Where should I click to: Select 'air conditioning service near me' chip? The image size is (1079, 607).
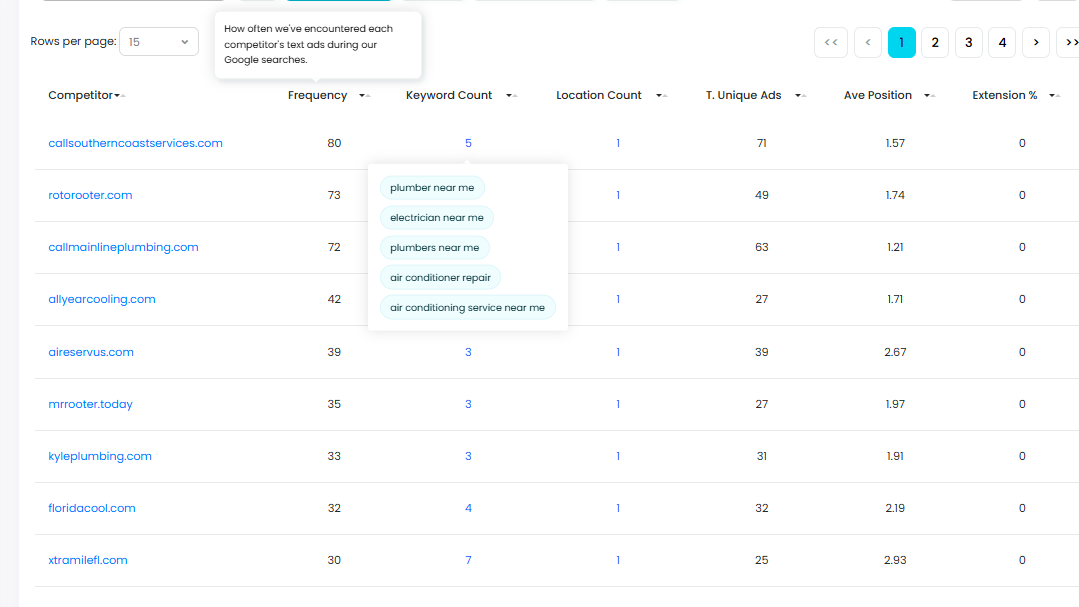(467, 308)
